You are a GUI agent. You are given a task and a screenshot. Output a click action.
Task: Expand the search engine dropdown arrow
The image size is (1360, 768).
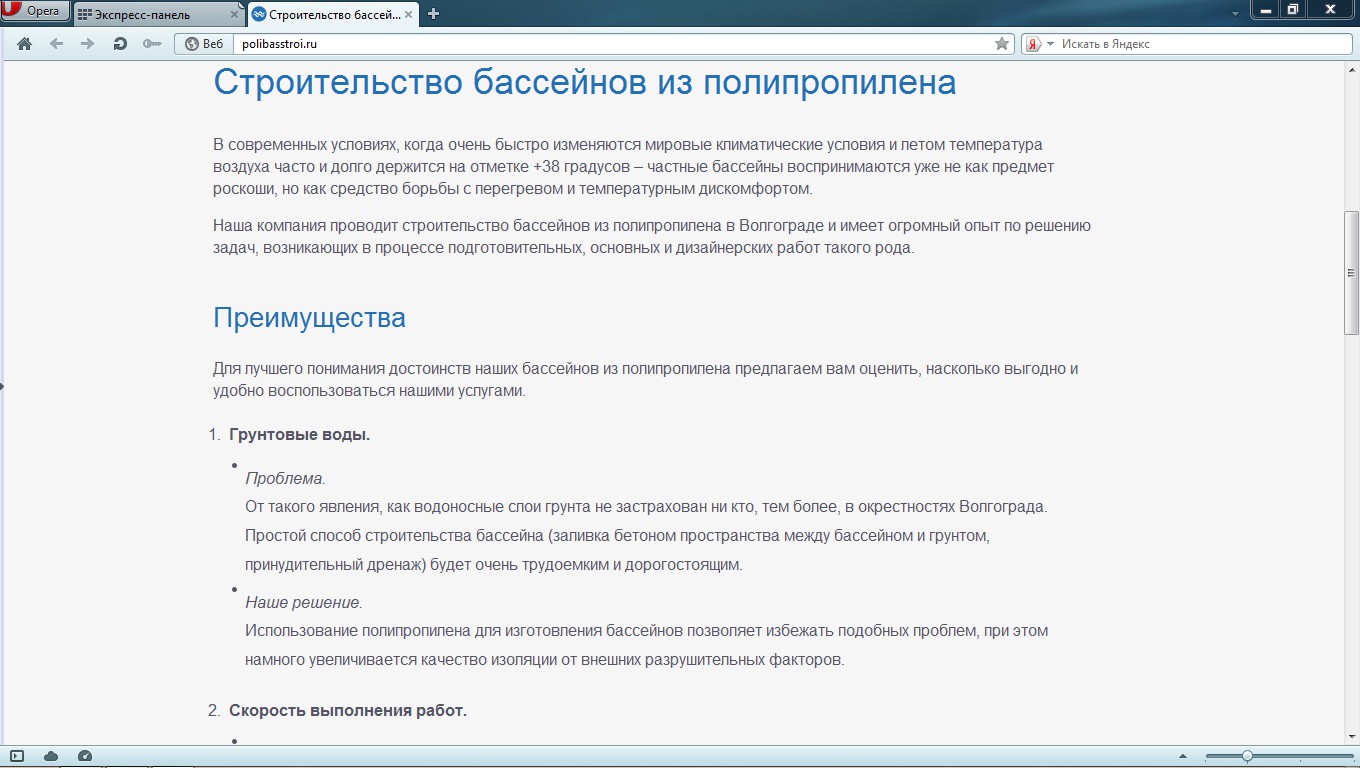(1050, 44)
